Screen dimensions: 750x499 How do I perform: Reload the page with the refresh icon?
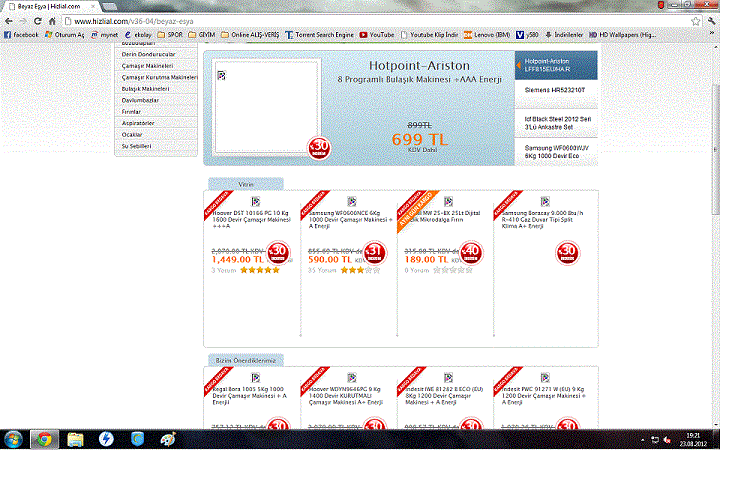tap(37, 22)
